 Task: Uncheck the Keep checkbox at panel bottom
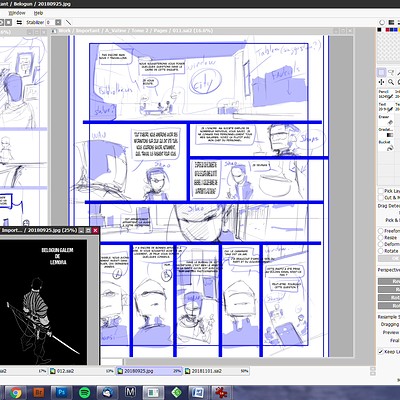click(381, 352)
